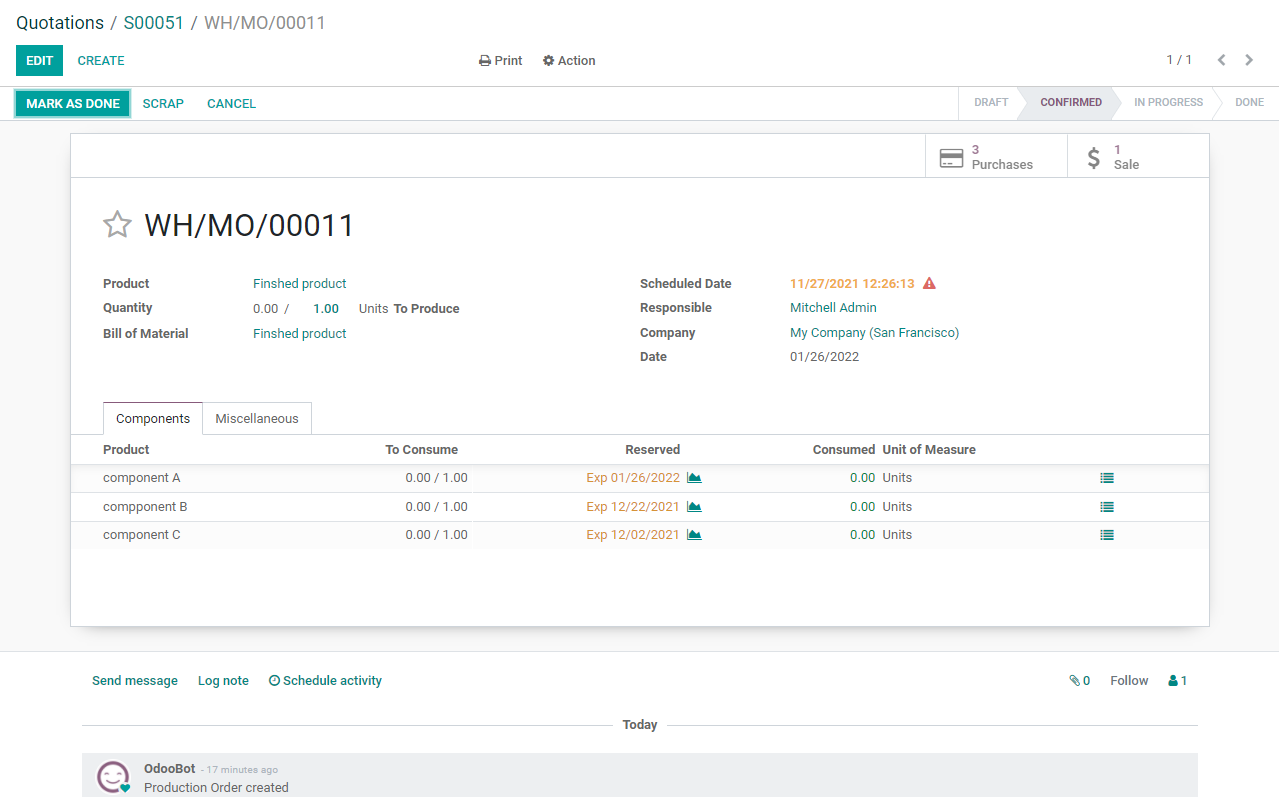Click the EDIT button
1279x797 pixels.
(39, 61)
